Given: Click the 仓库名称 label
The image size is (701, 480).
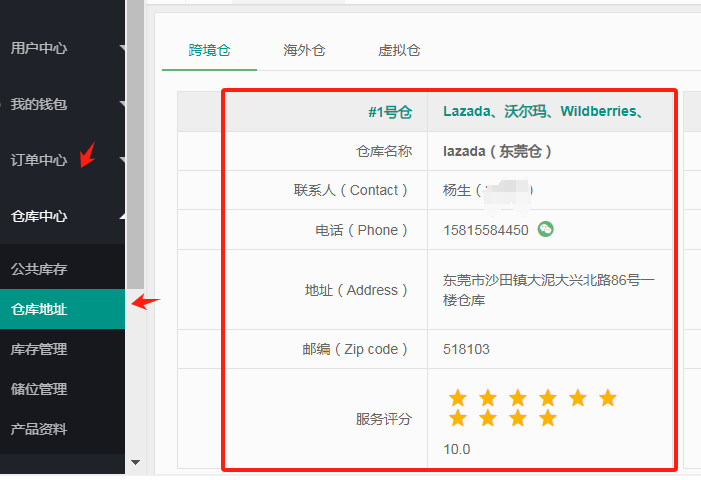Looking at the screenshot, I should [x=384, y=151].
